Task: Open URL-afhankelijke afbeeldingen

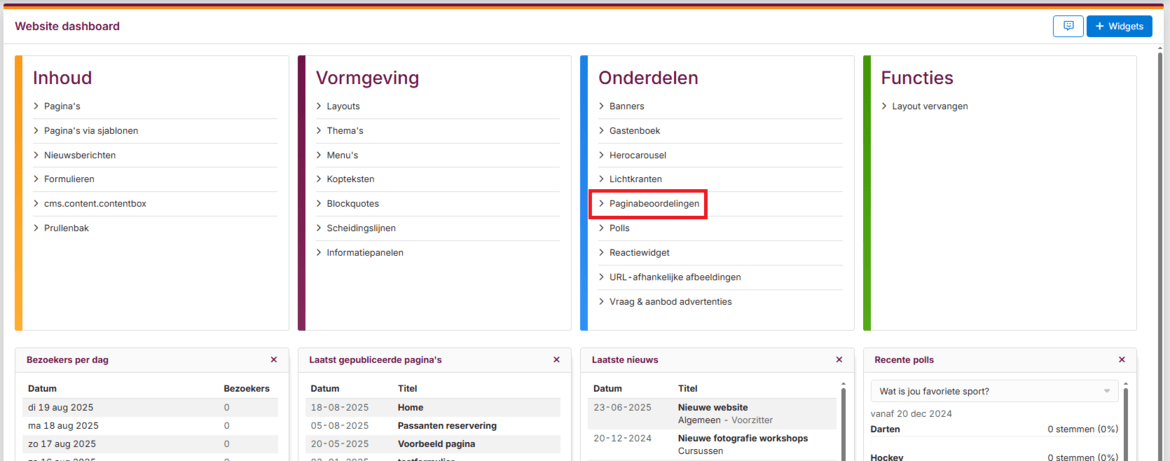Action: [675, 277]
